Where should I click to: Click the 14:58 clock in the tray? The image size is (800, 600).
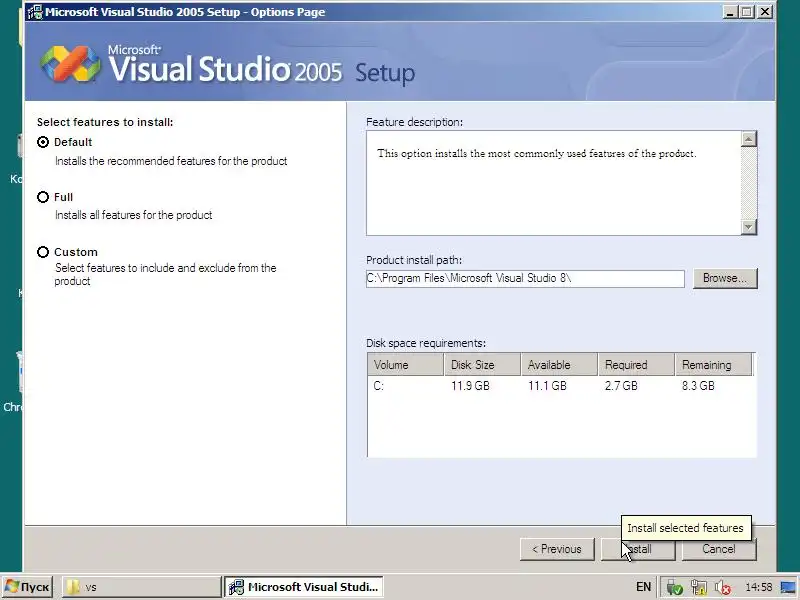click(x=759, y=587)
